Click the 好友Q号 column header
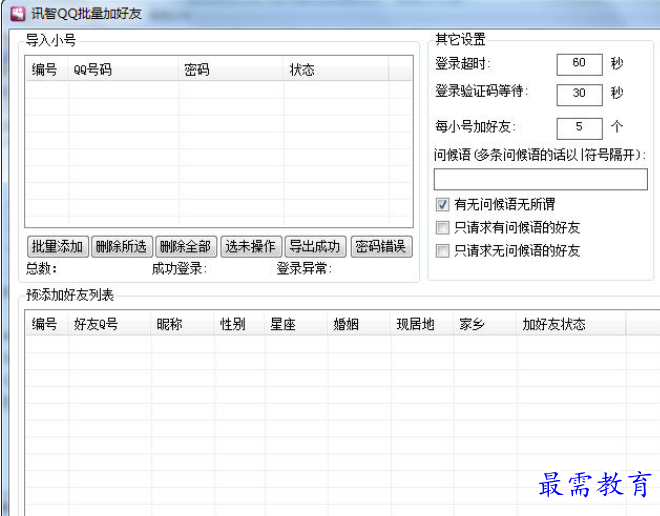The image size is (660, 516). [109, 323]
